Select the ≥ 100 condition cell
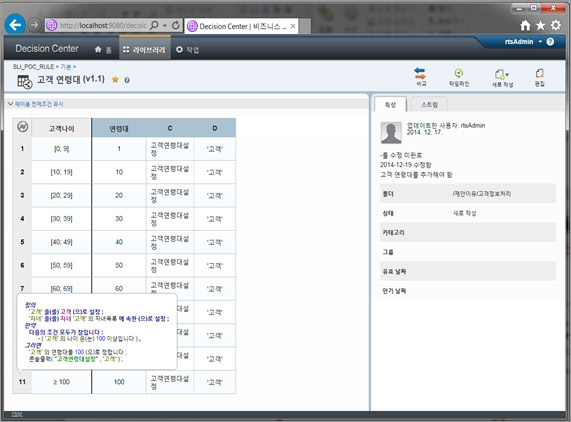 61,382
